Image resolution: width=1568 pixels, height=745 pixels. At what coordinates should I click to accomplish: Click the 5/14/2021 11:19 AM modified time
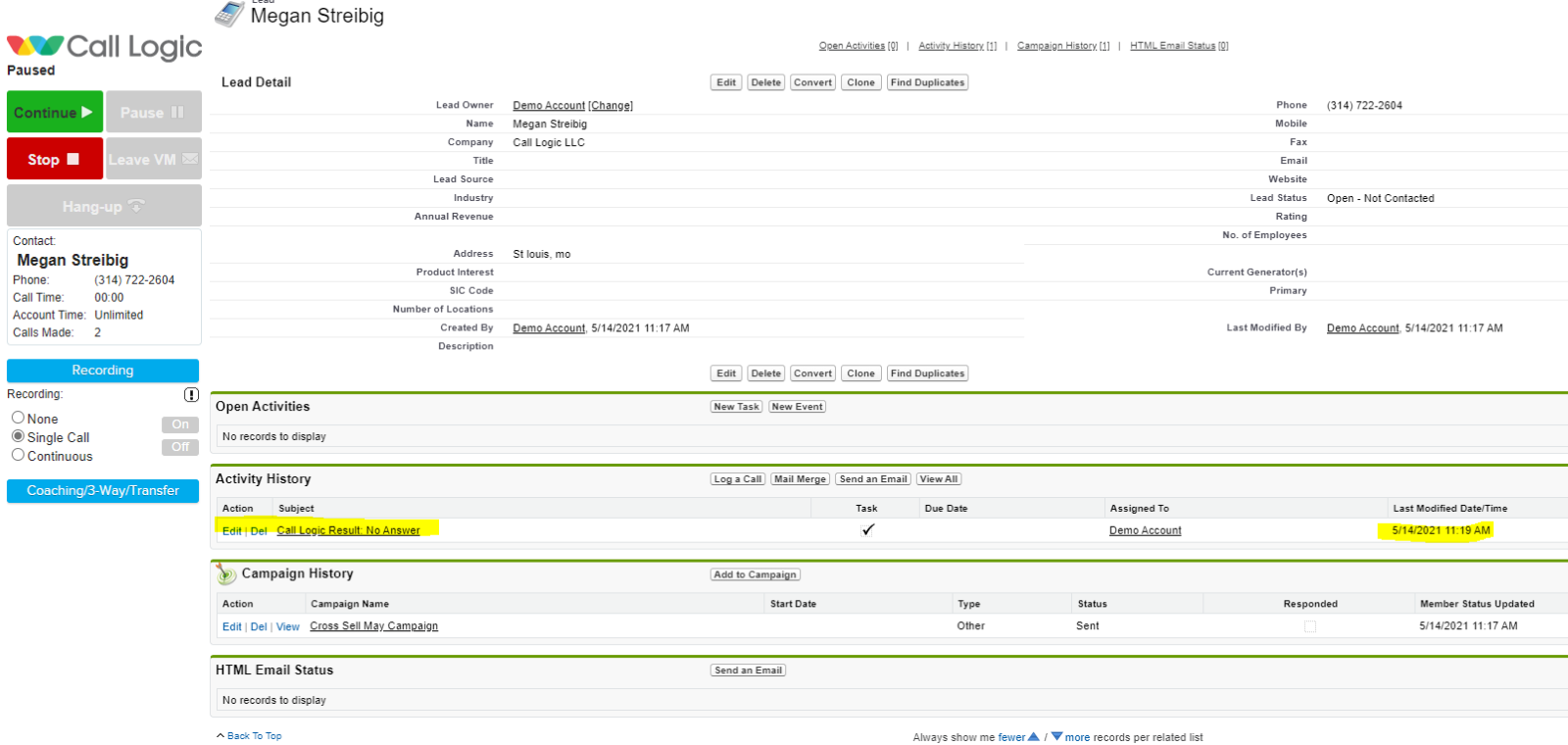1441,530
